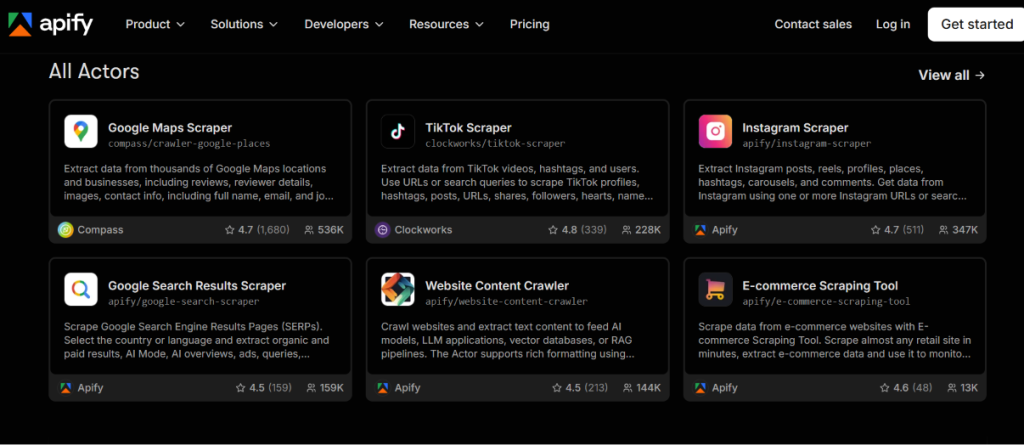Click the Log in link
This screenshot has height=445, width=1024.
click(893, 24)
